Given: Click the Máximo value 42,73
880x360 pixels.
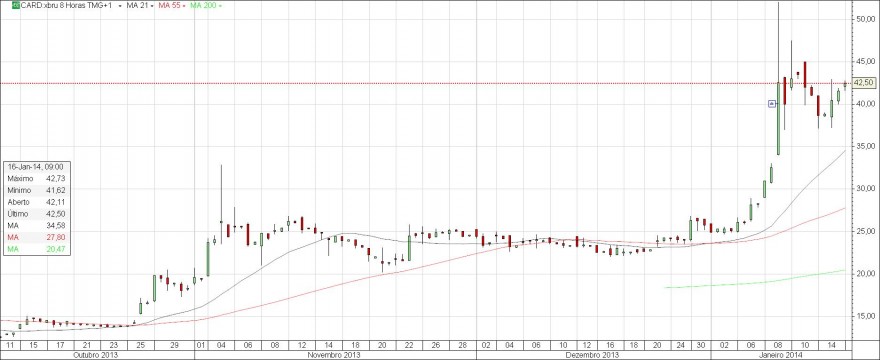Looking at the screenshot, I should click(55, 178).
